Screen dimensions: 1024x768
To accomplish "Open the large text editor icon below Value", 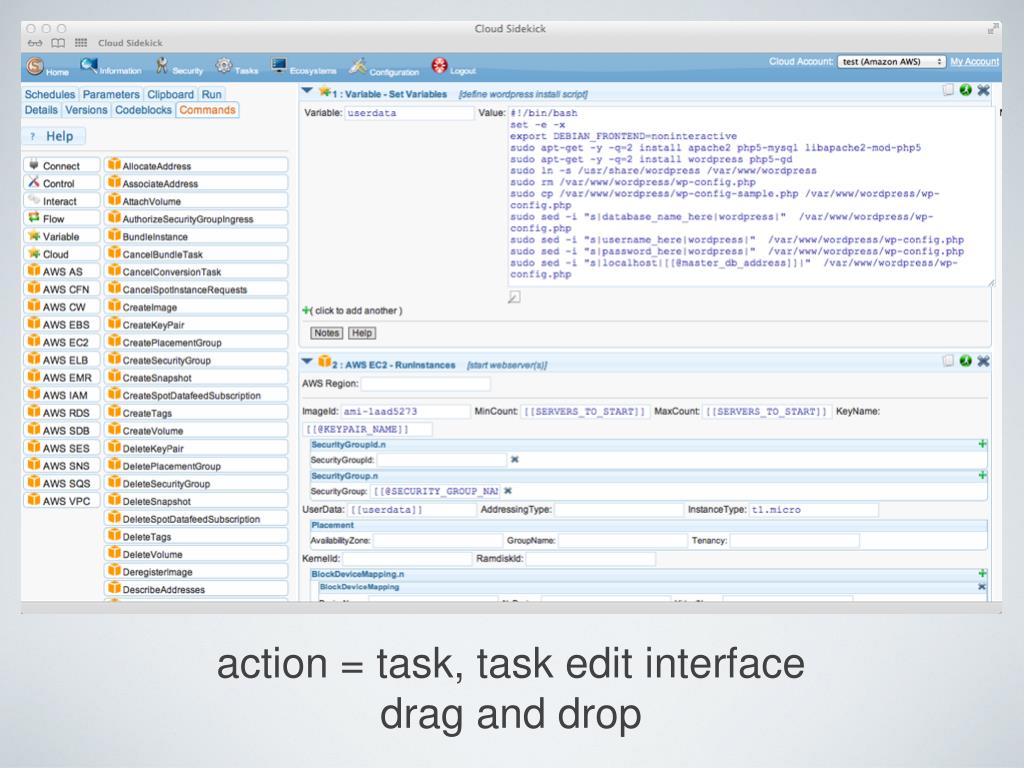I will coord(514,297).
